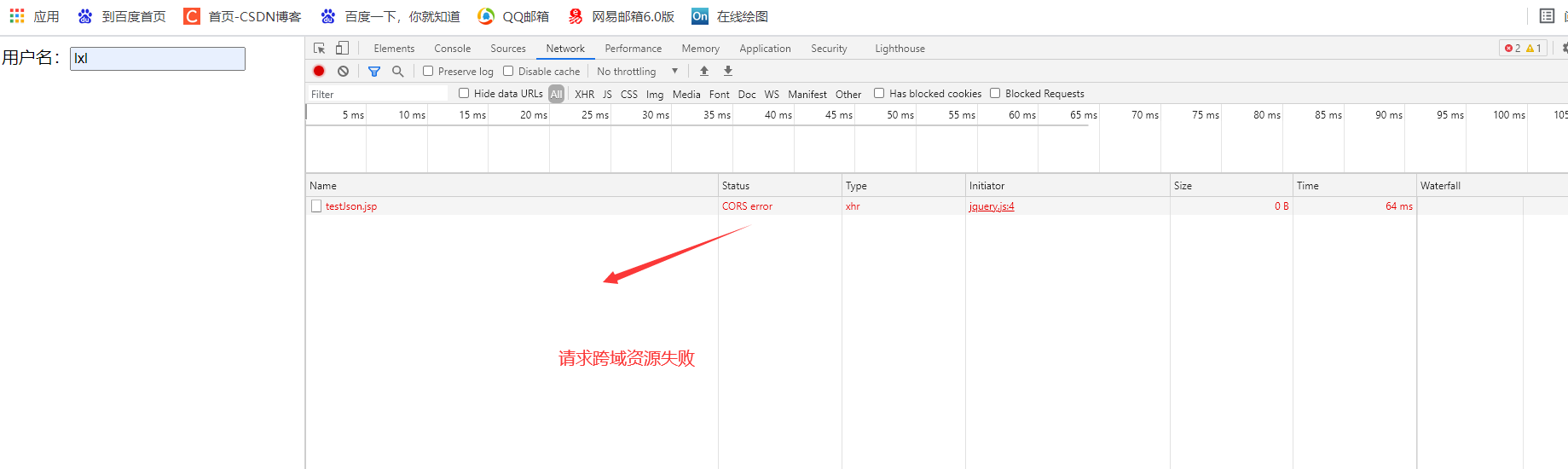This screenshot has height=469, width=1568.
Task: Sort by the Name column header
Action: [x=512, y=186]
